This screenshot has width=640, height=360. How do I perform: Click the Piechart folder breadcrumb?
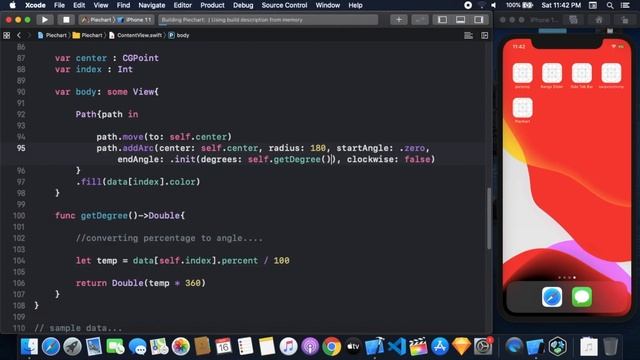click(87, 36)
